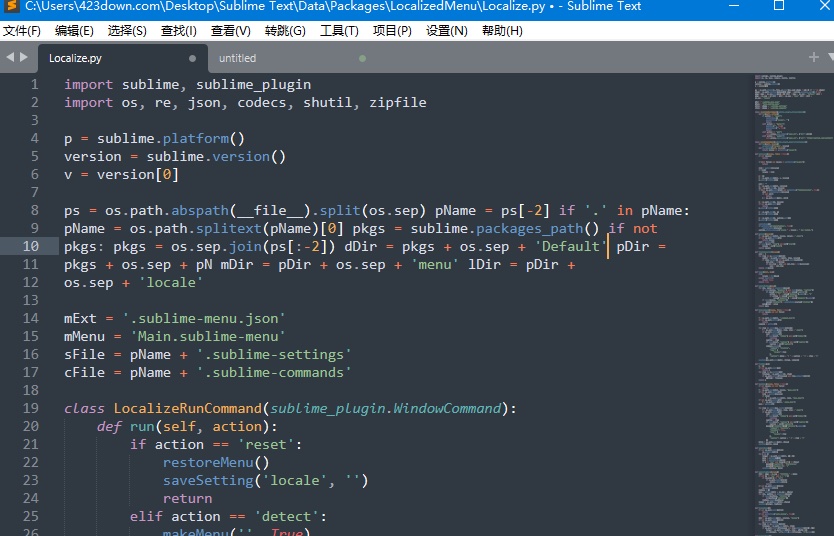Click line number 25 in gutter
The image size is (834, 536).
30,516
